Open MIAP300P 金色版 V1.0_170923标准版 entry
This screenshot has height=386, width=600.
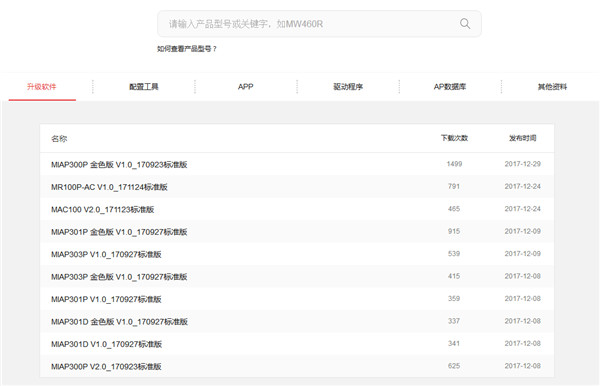click(119, 164)
